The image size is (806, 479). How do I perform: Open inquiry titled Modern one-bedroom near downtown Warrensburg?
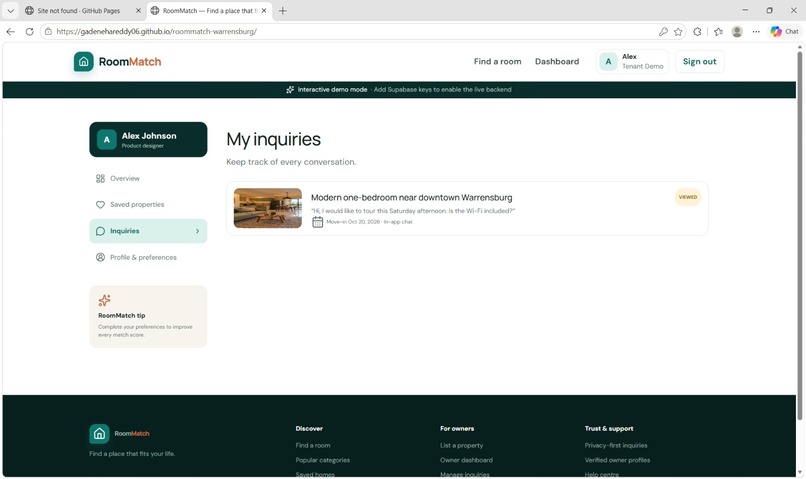coord(412,197)
